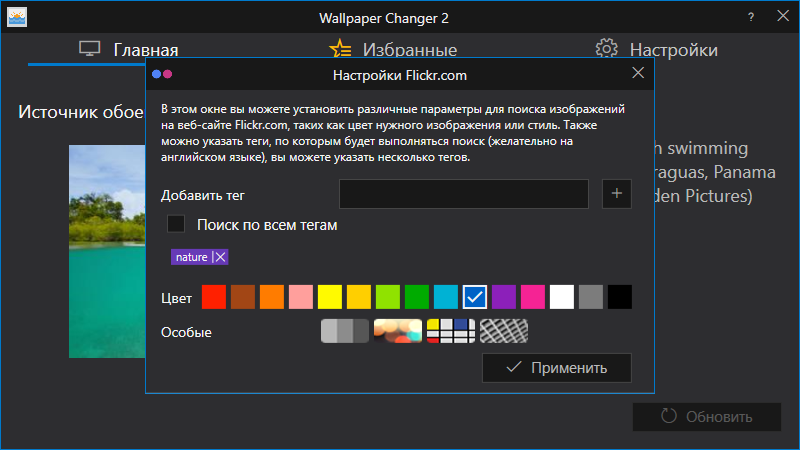Uncheck the selected blue color swatch
The image size is (800, 450).
point(475,297)
